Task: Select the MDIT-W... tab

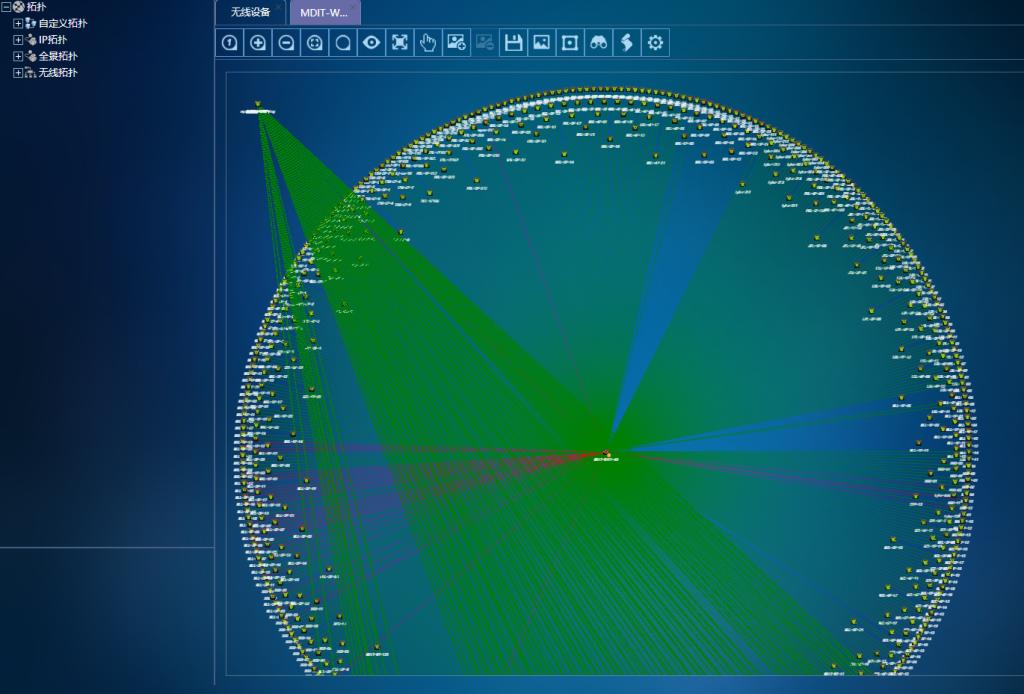Action: (x=323, y=13)
